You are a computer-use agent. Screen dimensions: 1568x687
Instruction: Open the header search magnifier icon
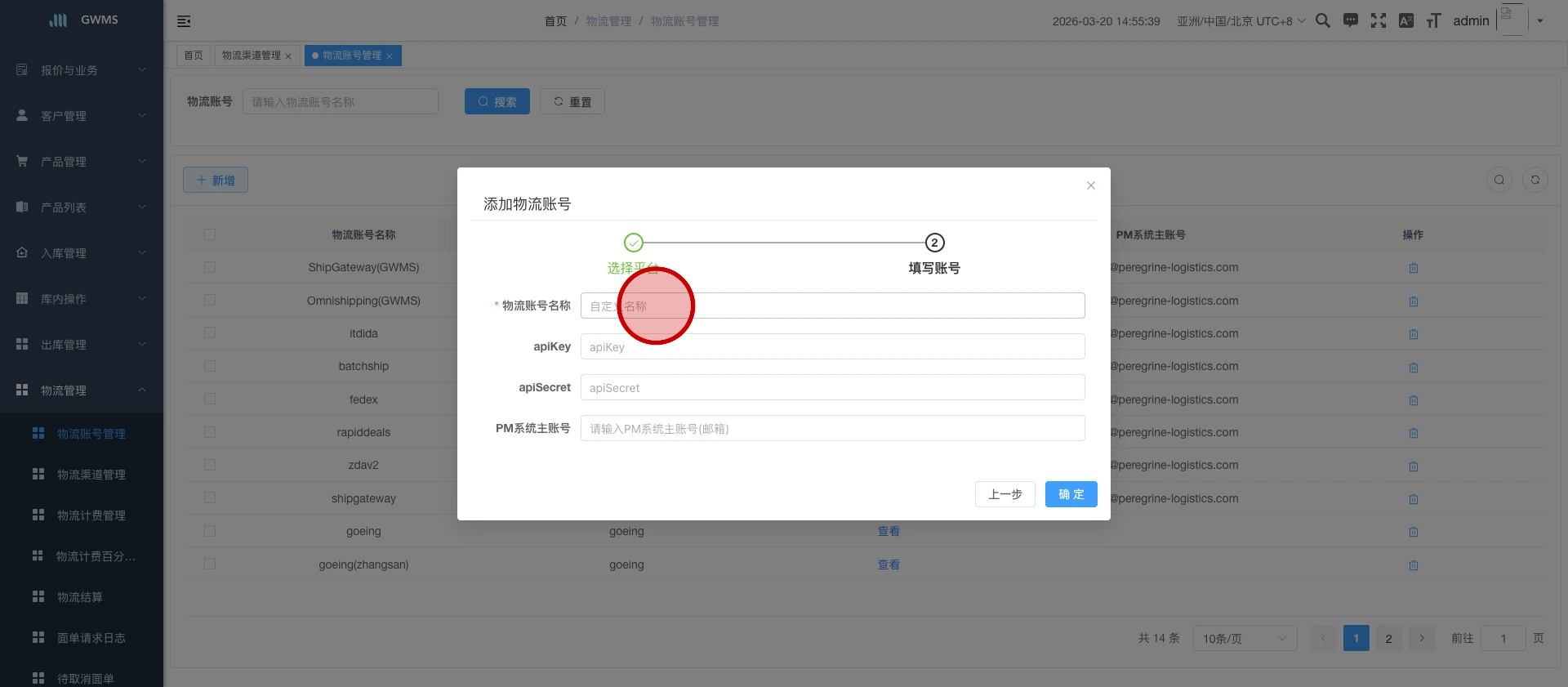pyautogui.click(x=1323, y=20)
